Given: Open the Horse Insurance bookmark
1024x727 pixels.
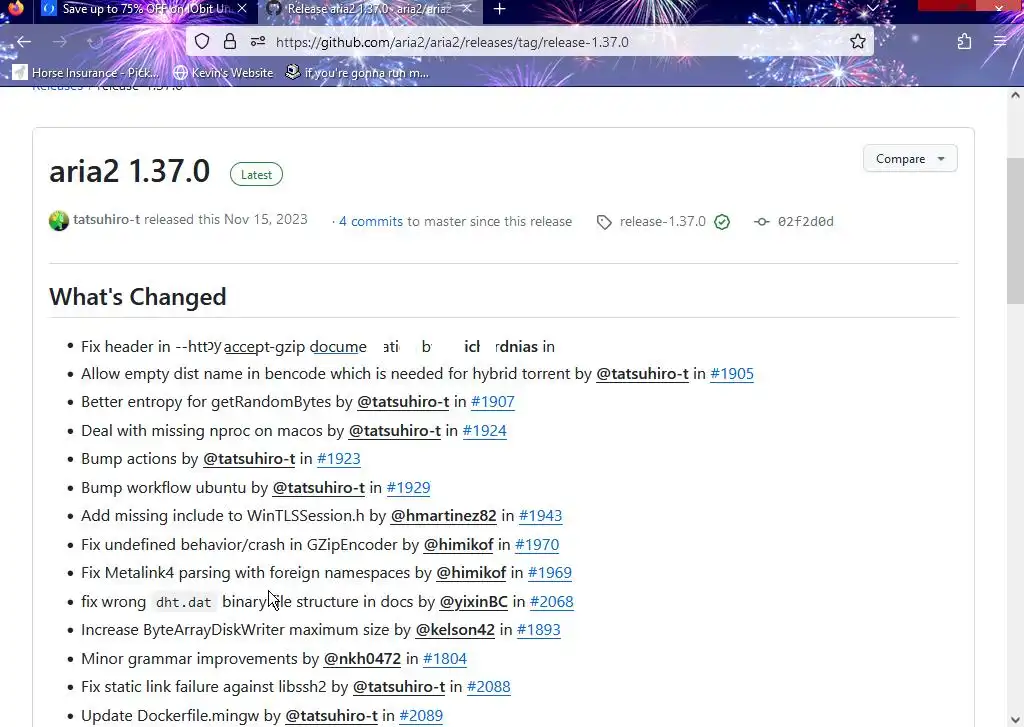Looking at the screenshot, I should (86, 73).
